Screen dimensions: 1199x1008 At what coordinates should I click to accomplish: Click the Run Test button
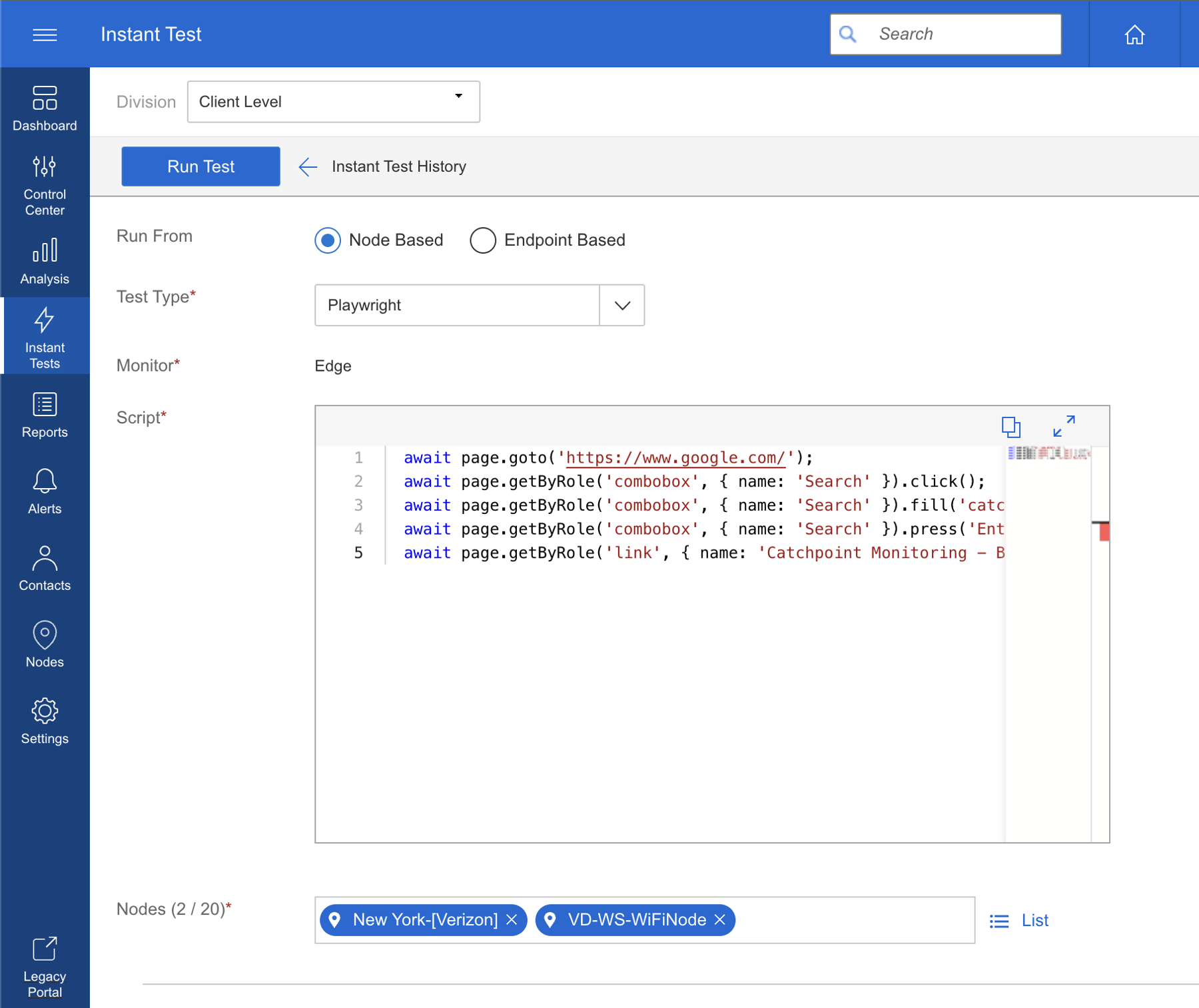pos(200,166)
